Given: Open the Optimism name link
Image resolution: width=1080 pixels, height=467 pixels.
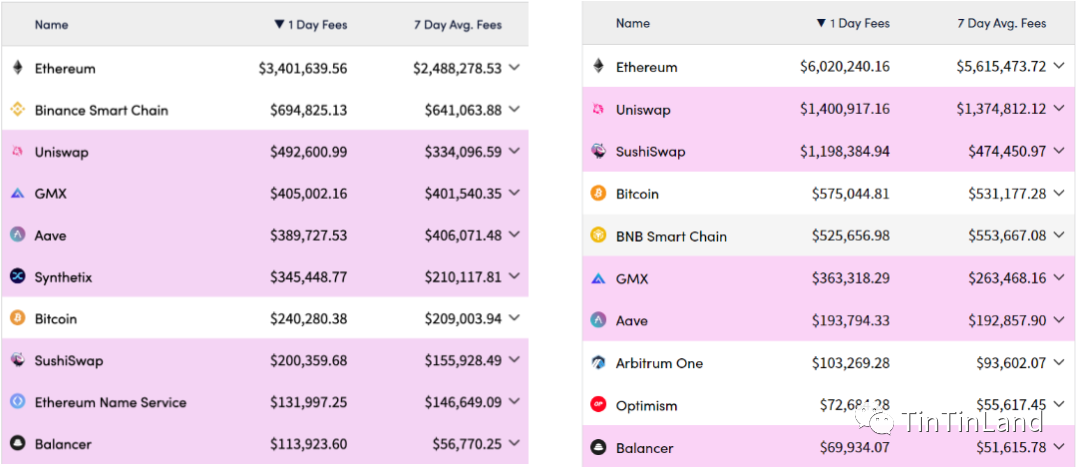Looking at the screenshot, I should tap(646, 406).
